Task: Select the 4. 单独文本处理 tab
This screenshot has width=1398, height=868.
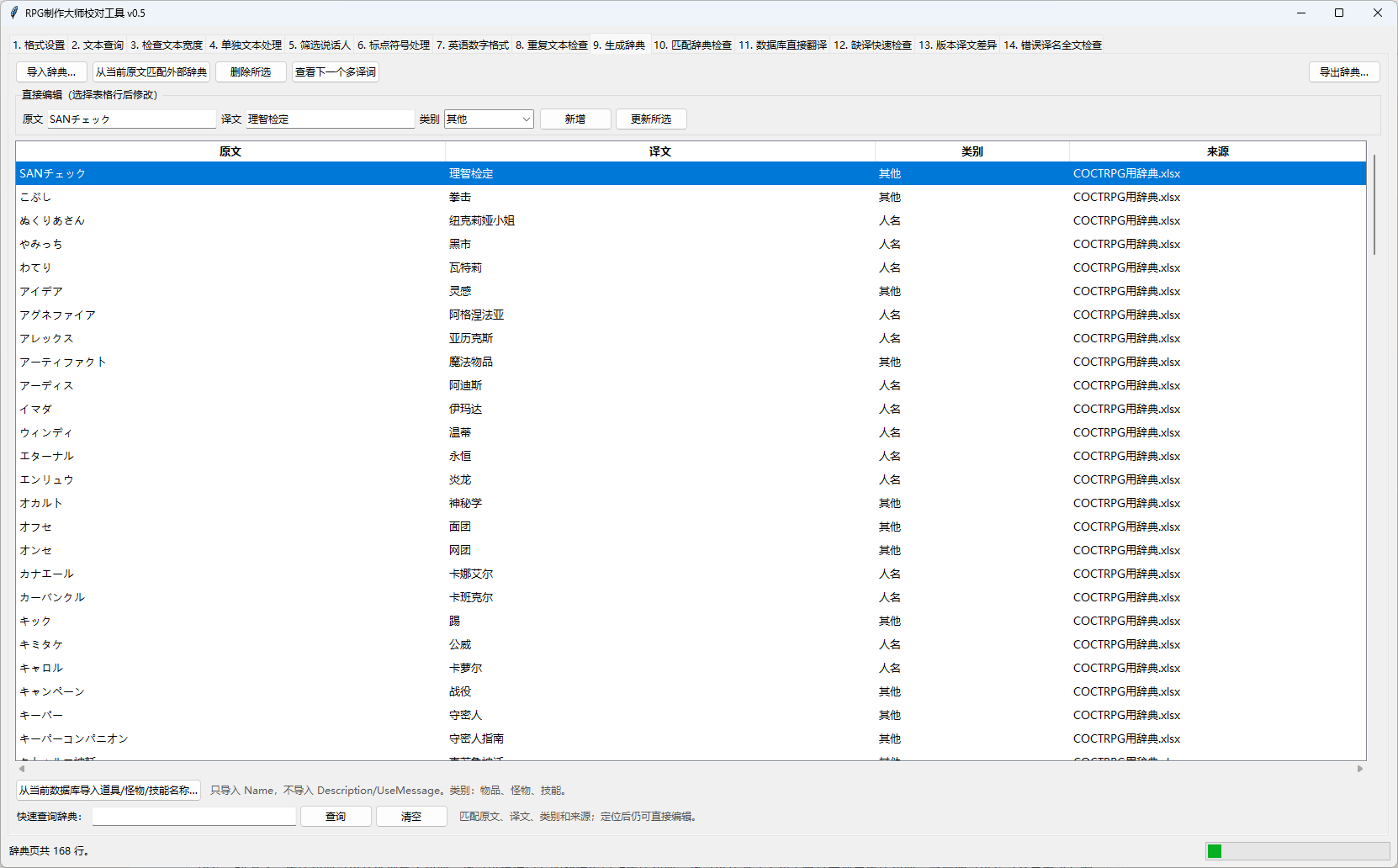Action: click(x=246, y=45)
